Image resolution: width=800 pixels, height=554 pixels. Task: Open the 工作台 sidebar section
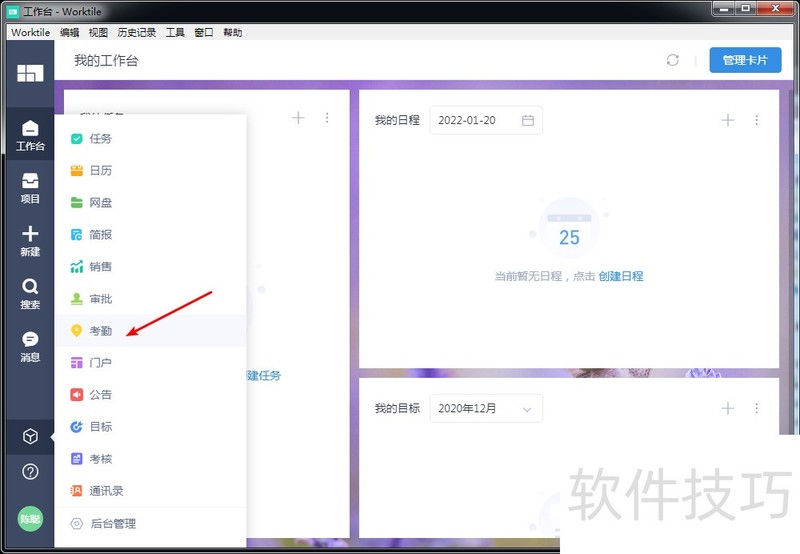pos(30,135)
